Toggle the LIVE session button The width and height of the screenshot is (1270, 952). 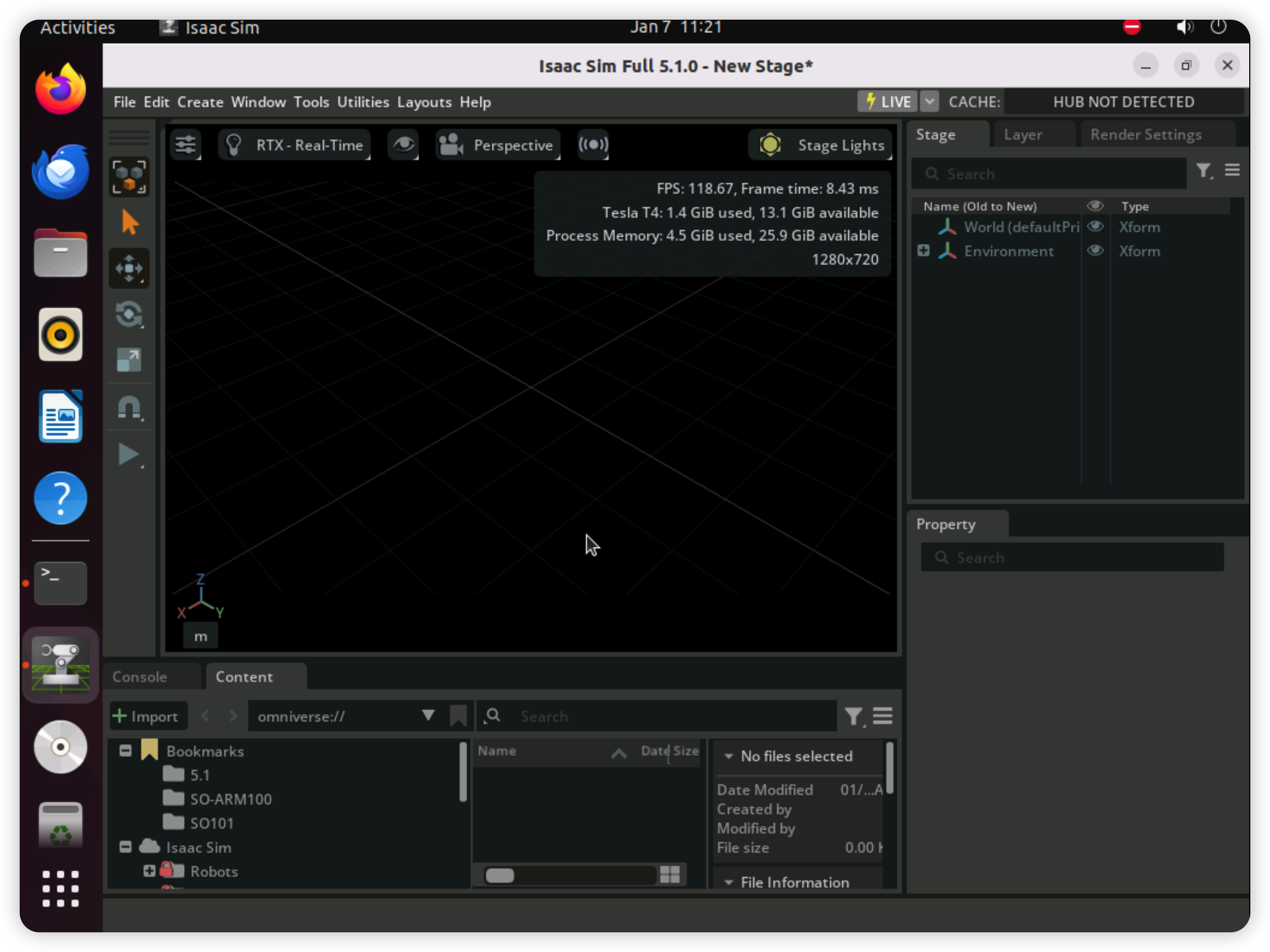pos(887,102)
